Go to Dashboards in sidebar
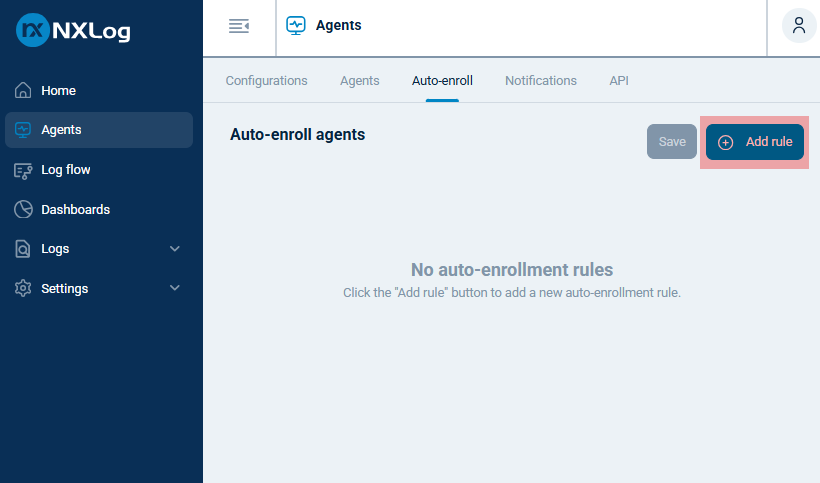Viewport: 820px width, 483px height. pos(98,210)
